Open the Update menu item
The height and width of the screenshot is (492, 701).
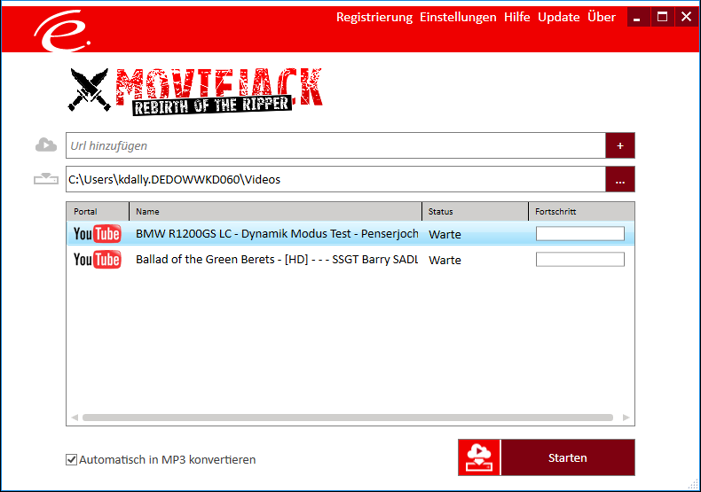coord(558,17)
